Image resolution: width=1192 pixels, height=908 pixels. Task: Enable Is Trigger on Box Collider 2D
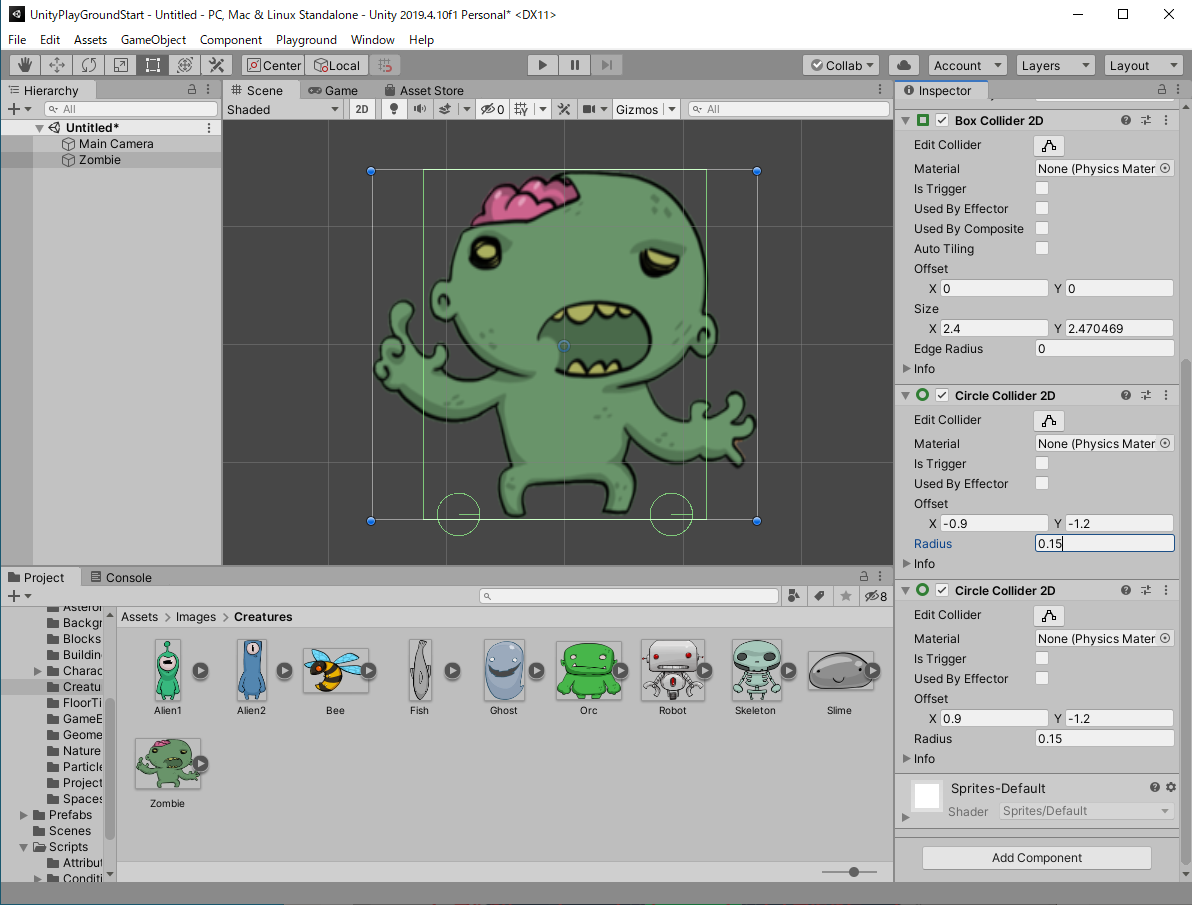point(1042,189)
